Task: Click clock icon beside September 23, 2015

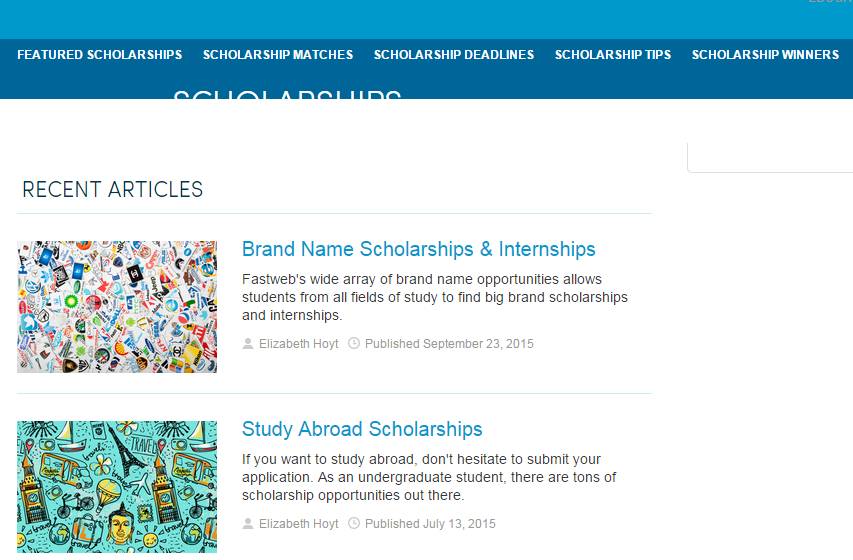Action: (354, 344)
